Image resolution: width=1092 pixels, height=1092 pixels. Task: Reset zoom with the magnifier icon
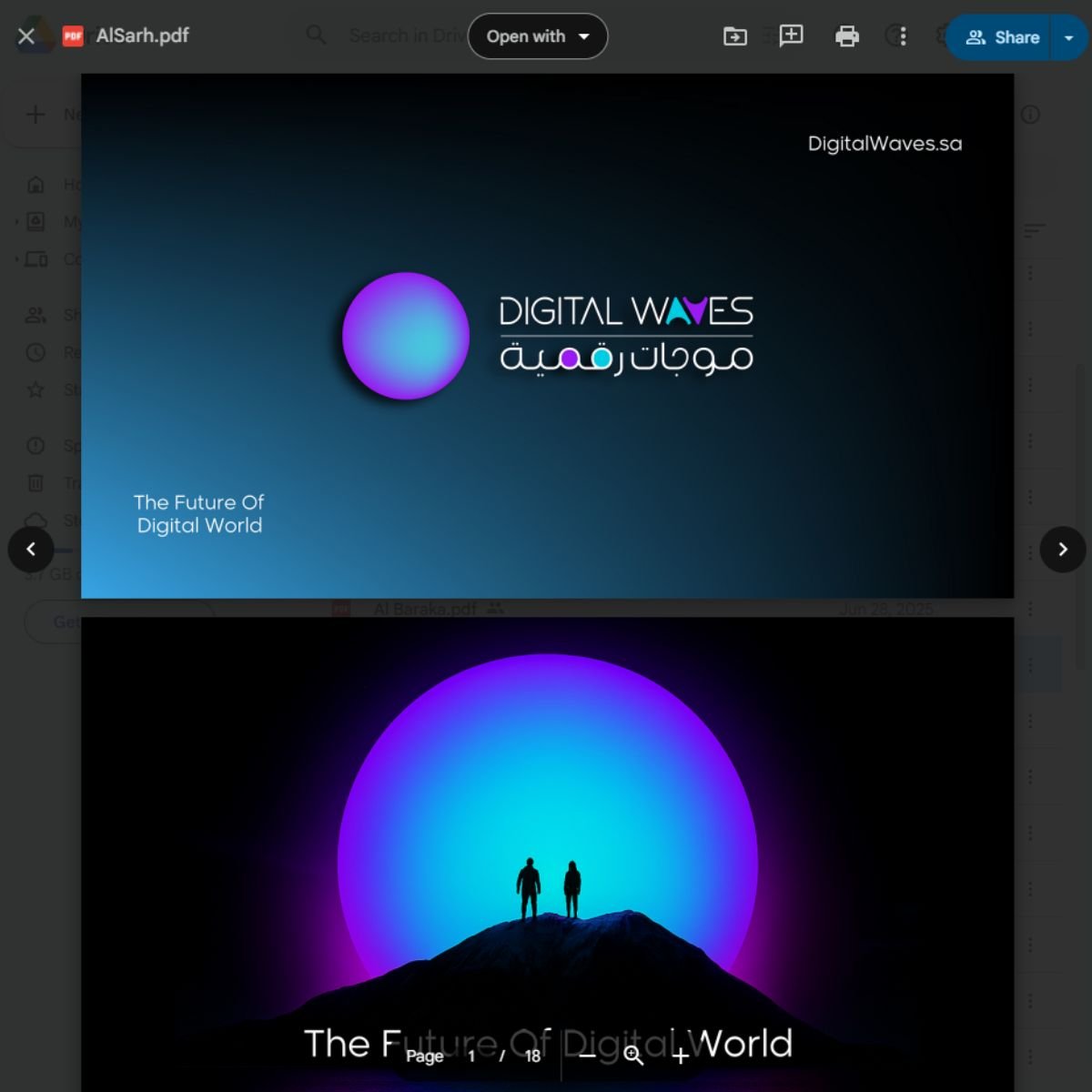(x=633, y=1056)
